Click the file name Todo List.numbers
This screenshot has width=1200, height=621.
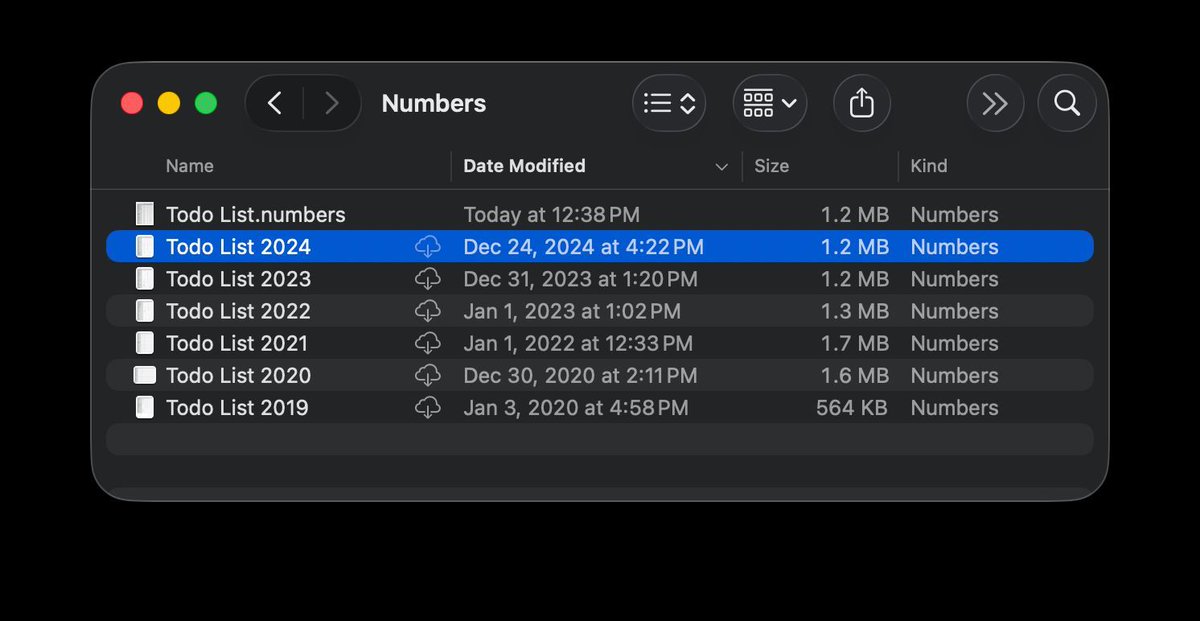[256, 214]
